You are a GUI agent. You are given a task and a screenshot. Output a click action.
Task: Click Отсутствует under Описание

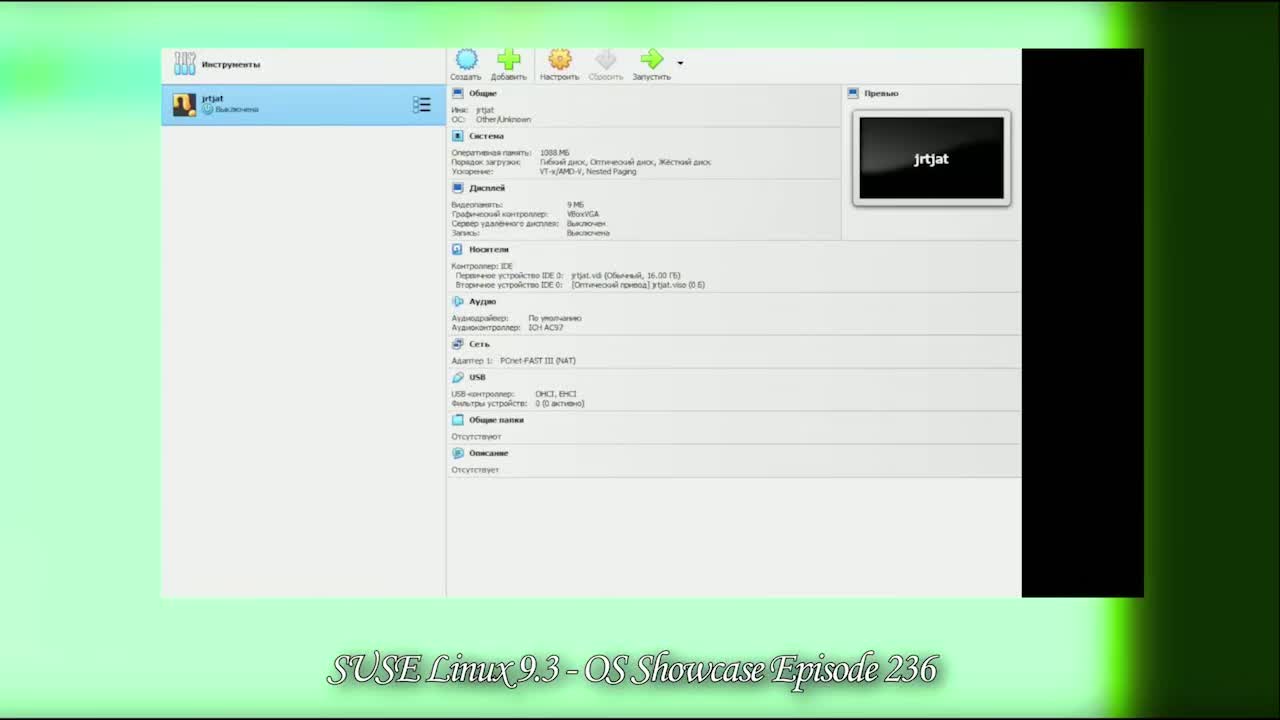point(475,470)
